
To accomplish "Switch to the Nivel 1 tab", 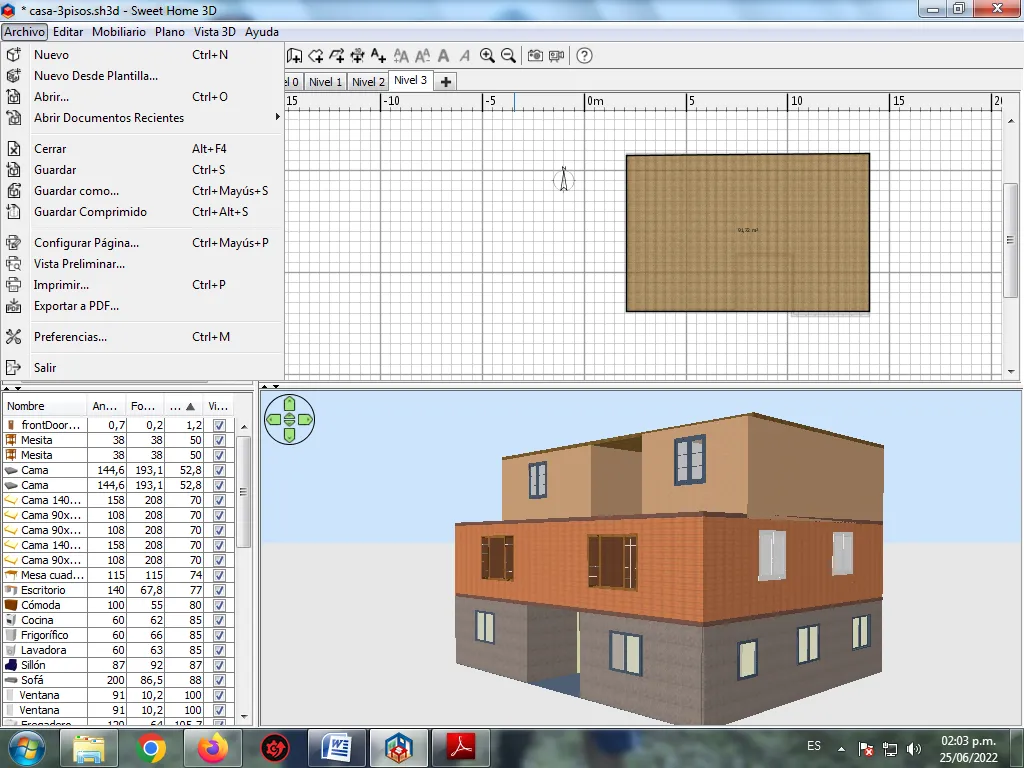I will pos(325,82).
